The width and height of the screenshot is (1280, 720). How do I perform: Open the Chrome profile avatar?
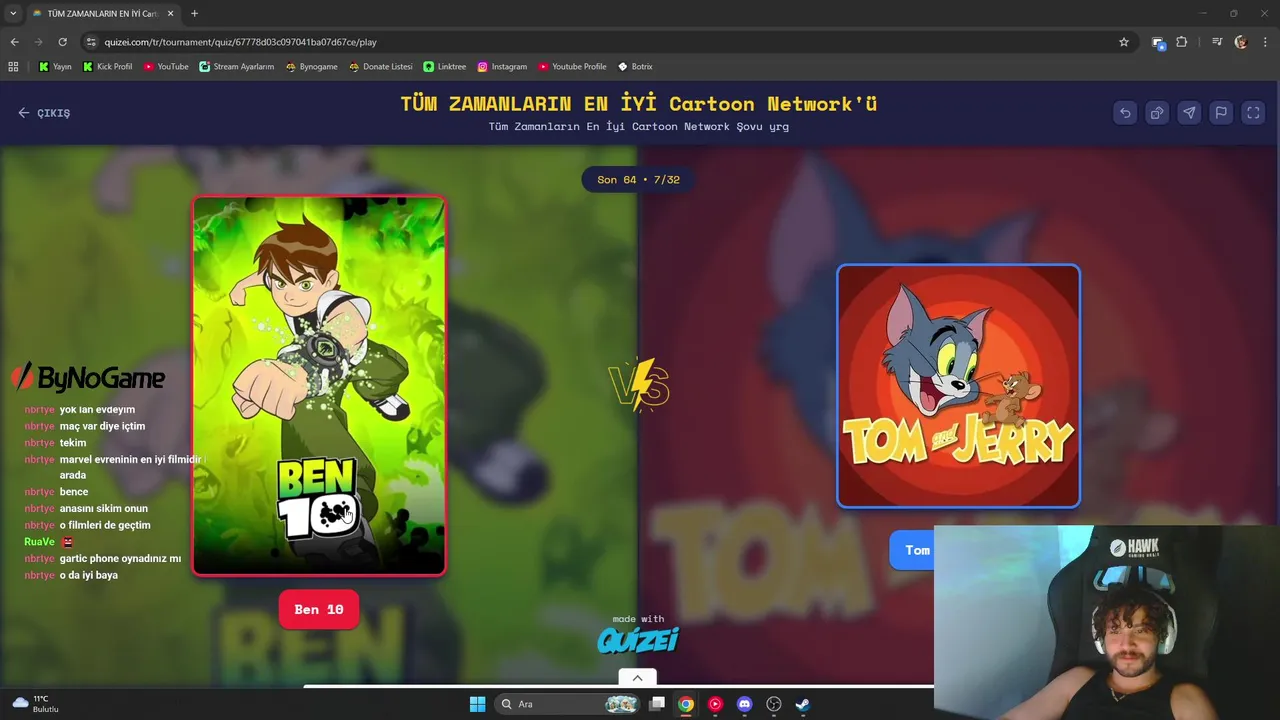coord(1241,42)
